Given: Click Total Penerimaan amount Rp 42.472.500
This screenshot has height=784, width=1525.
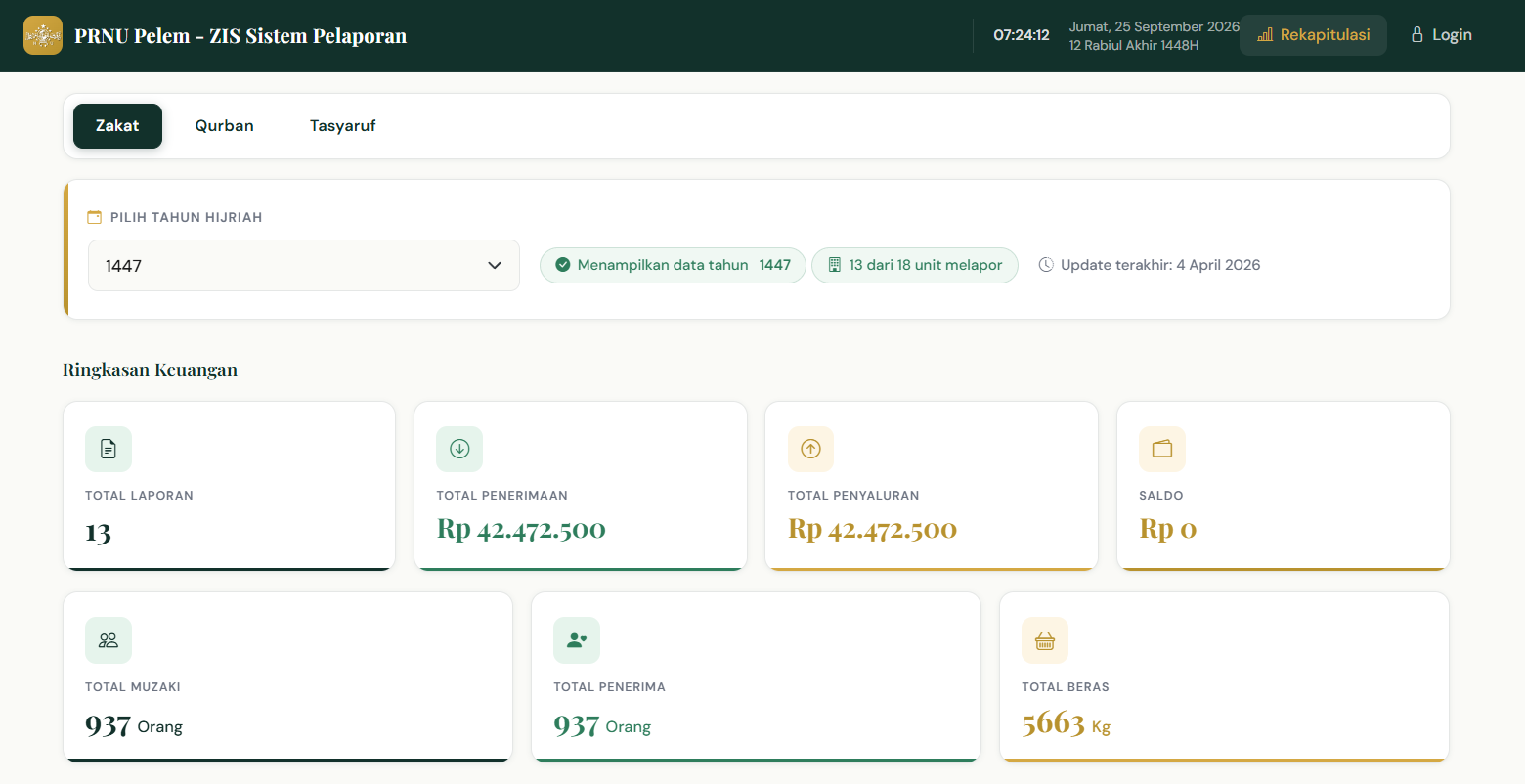Looking at the screenshot, I should (521, 529).
